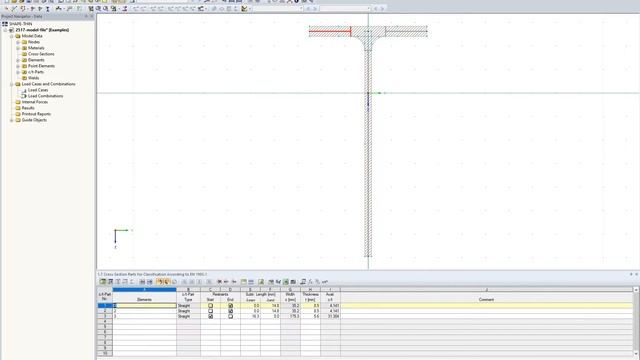Close the c/t-parts table panel
640x360 pixels.
(x=636, y=274)
